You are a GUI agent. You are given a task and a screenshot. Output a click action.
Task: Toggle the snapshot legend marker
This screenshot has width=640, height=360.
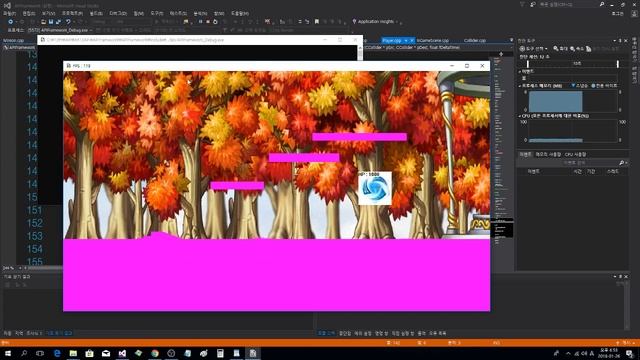[573, 86]
